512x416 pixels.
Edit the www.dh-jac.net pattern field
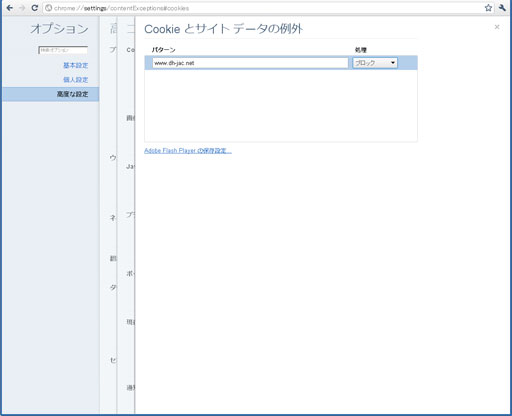click(250, 63)
